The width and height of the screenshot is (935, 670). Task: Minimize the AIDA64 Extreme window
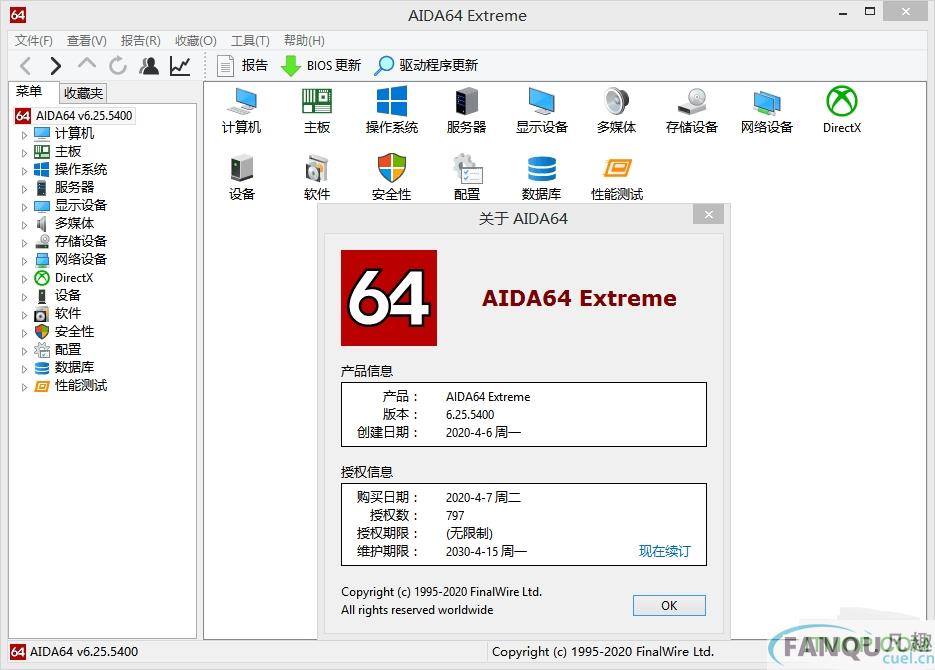[x=843, y=13]
